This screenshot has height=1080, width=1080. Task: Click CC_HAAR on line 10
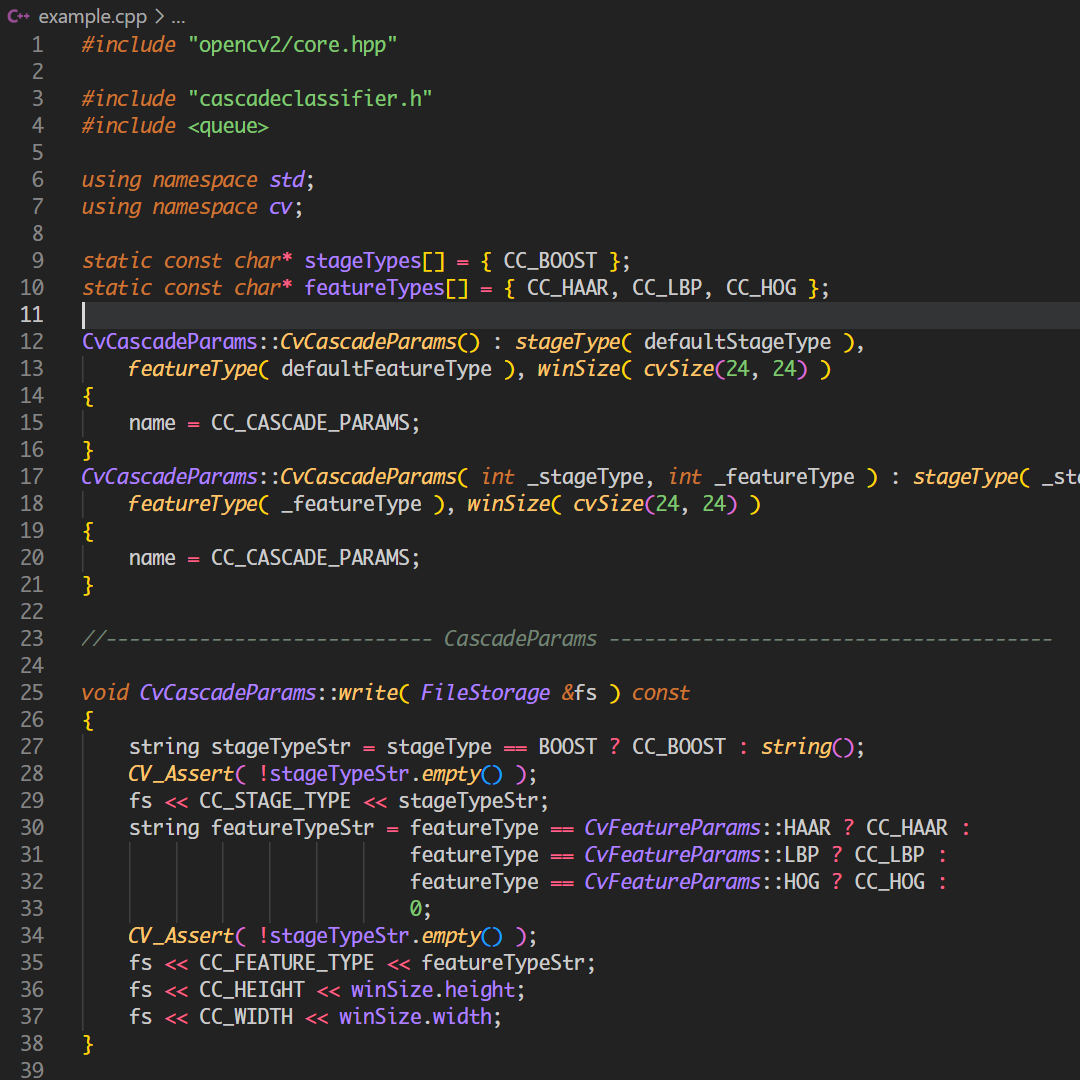pyautogui.click(x=568, y=288)
